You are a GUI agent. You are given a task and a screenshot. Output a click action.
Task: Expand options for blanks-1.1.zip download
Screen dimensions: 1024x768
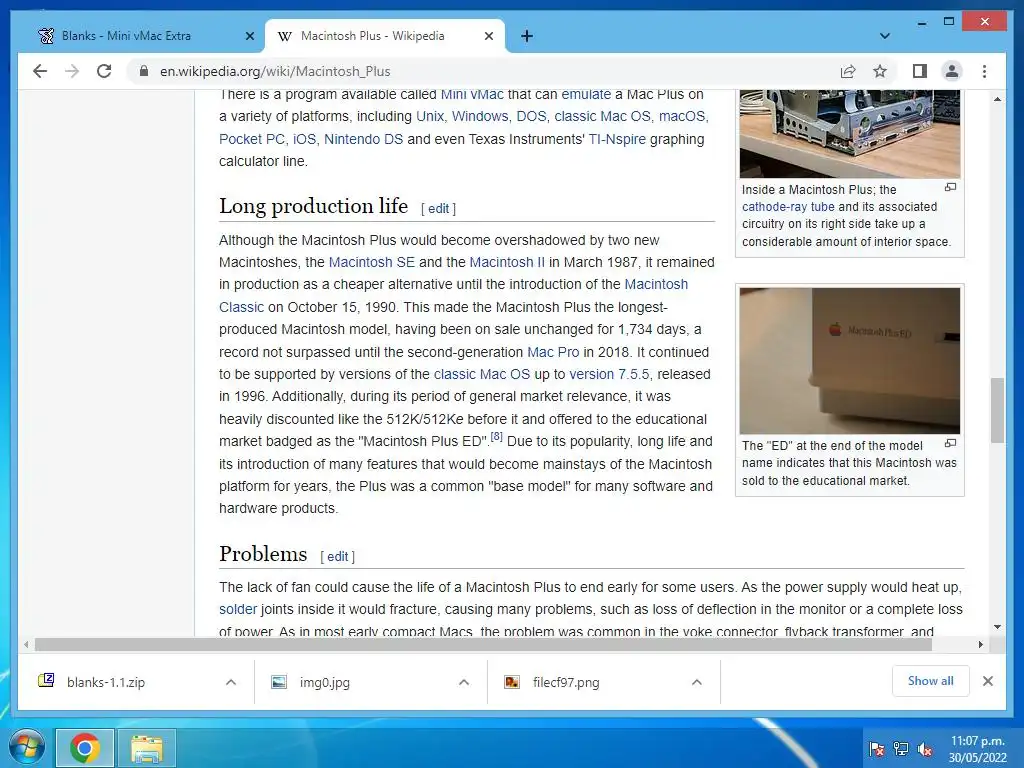tap(231, 682)
